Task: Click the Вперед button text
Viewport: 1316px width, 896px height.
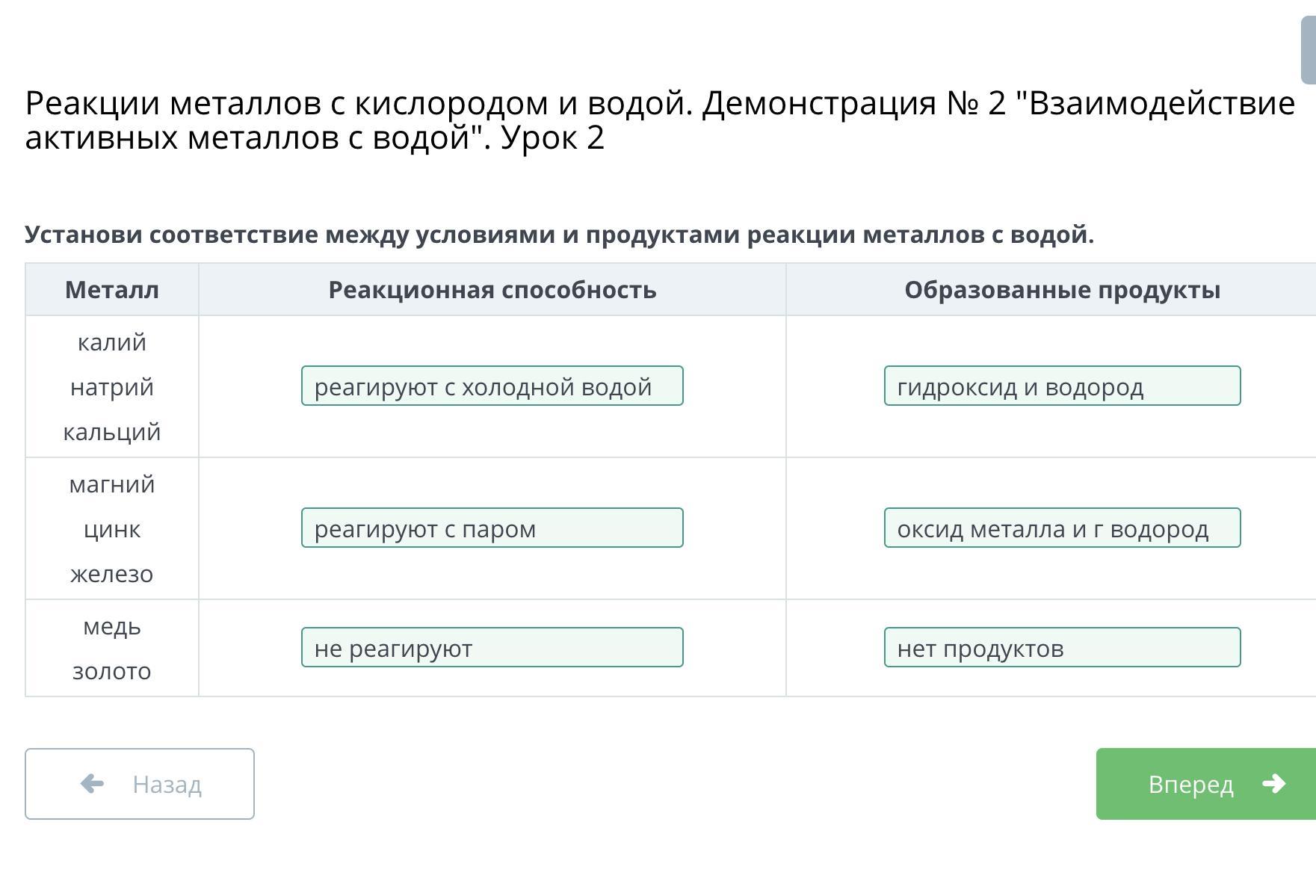Action: (1190, 784)
